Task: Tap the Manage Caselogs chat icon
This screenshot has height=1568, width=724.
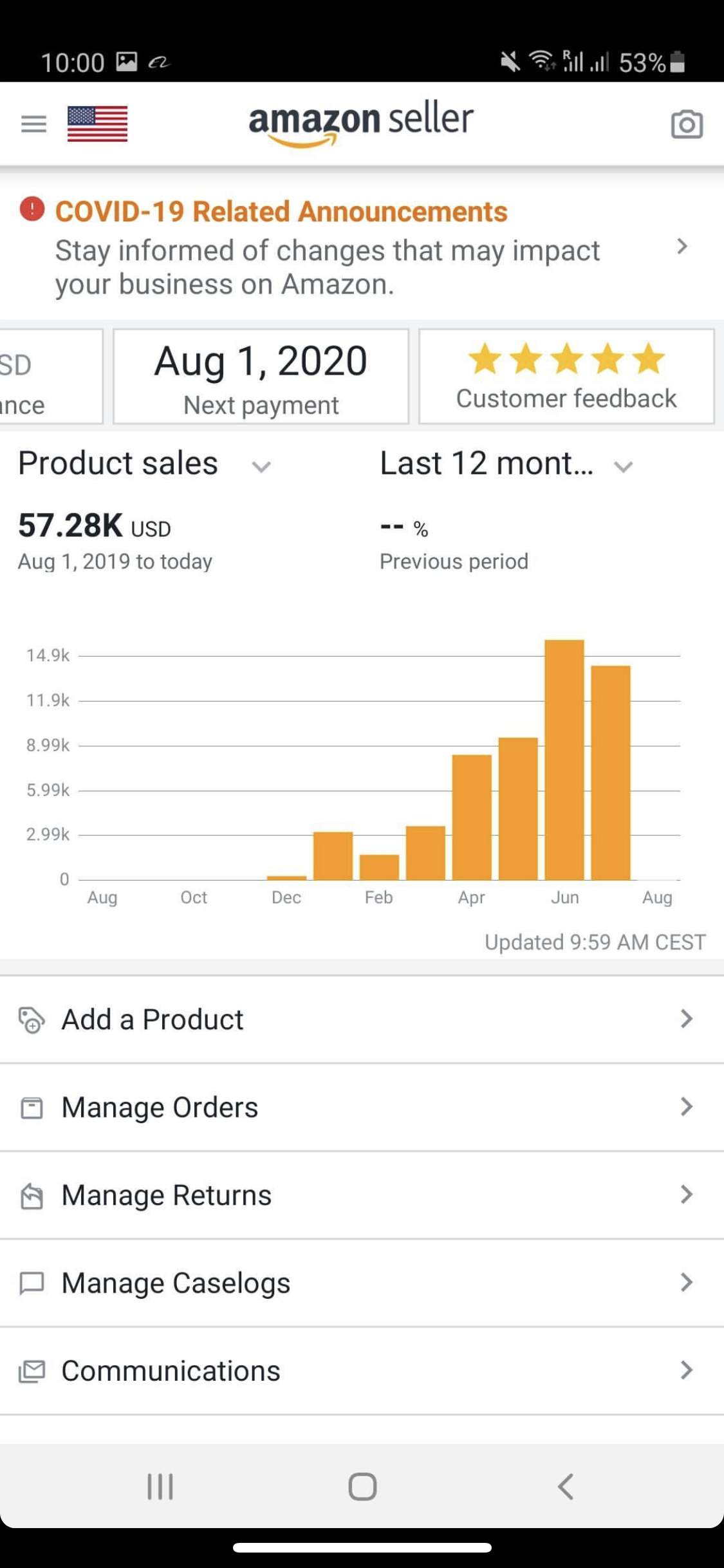Action: pyautogui.click(x=32, y=1283)
